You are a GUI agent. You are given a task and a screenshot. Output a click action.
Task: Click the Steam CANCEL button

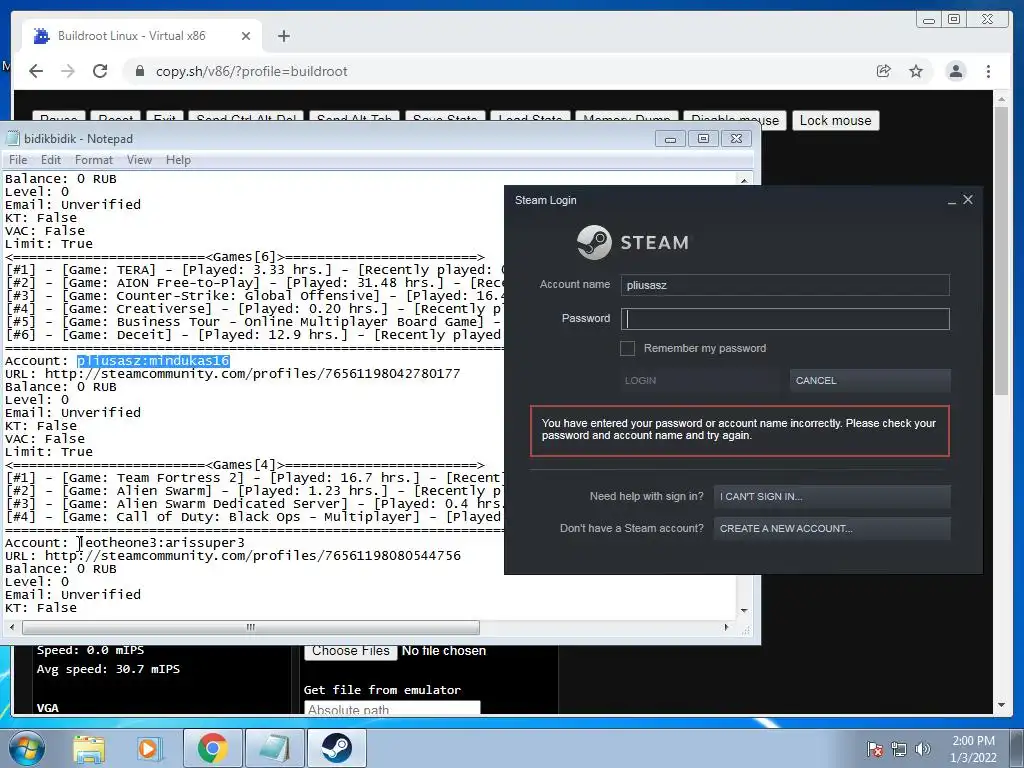870,380
